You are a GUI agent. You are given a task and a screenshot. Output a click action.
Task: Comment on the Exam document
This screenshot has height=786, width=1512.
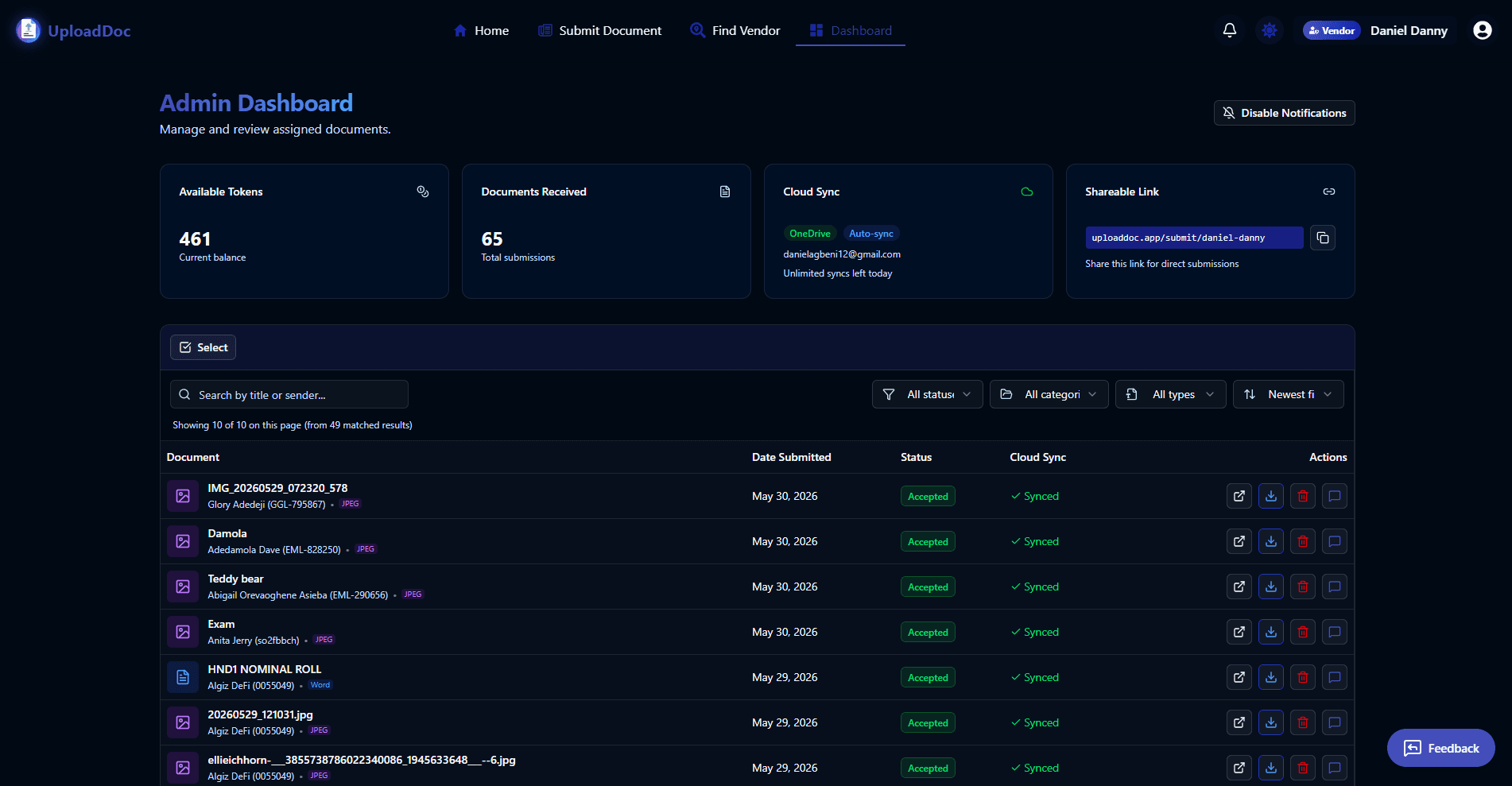pyautogui.click(x=1334, y=632)
